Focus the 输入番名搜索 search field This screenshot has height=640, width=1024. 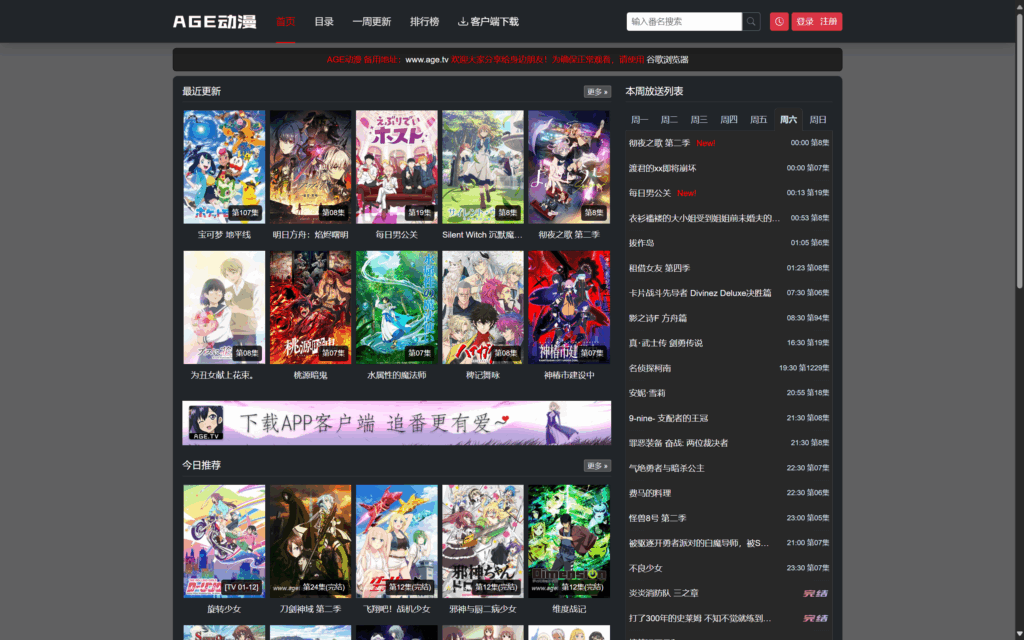tap(684, 22)
